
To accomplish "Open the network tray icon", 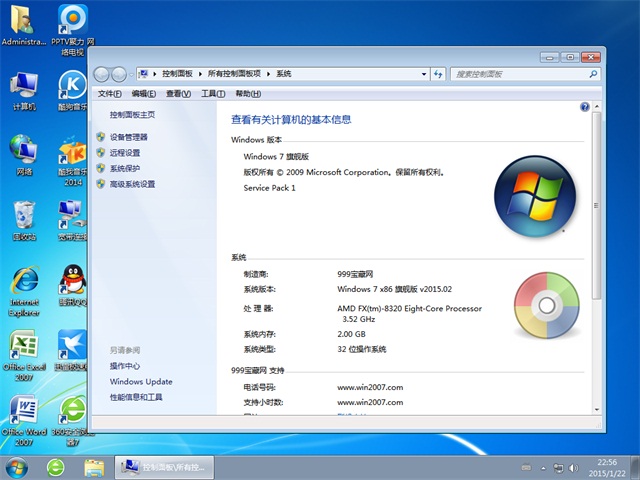I will (558, 468).
